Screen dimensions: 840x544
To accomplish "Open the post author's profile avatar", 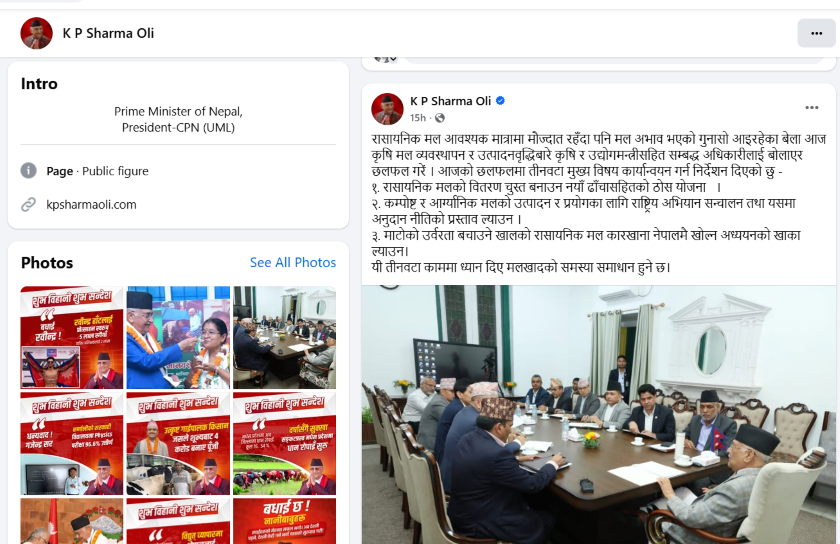I will (x=387, y=109).
